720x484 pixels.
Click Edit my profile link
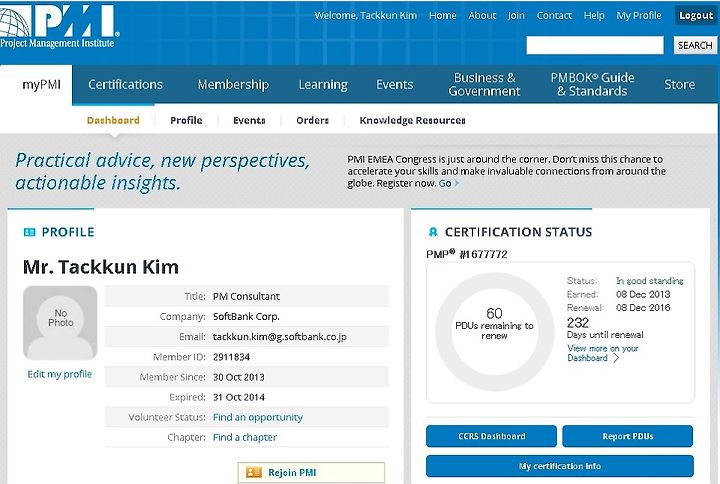tap(60, 374)
